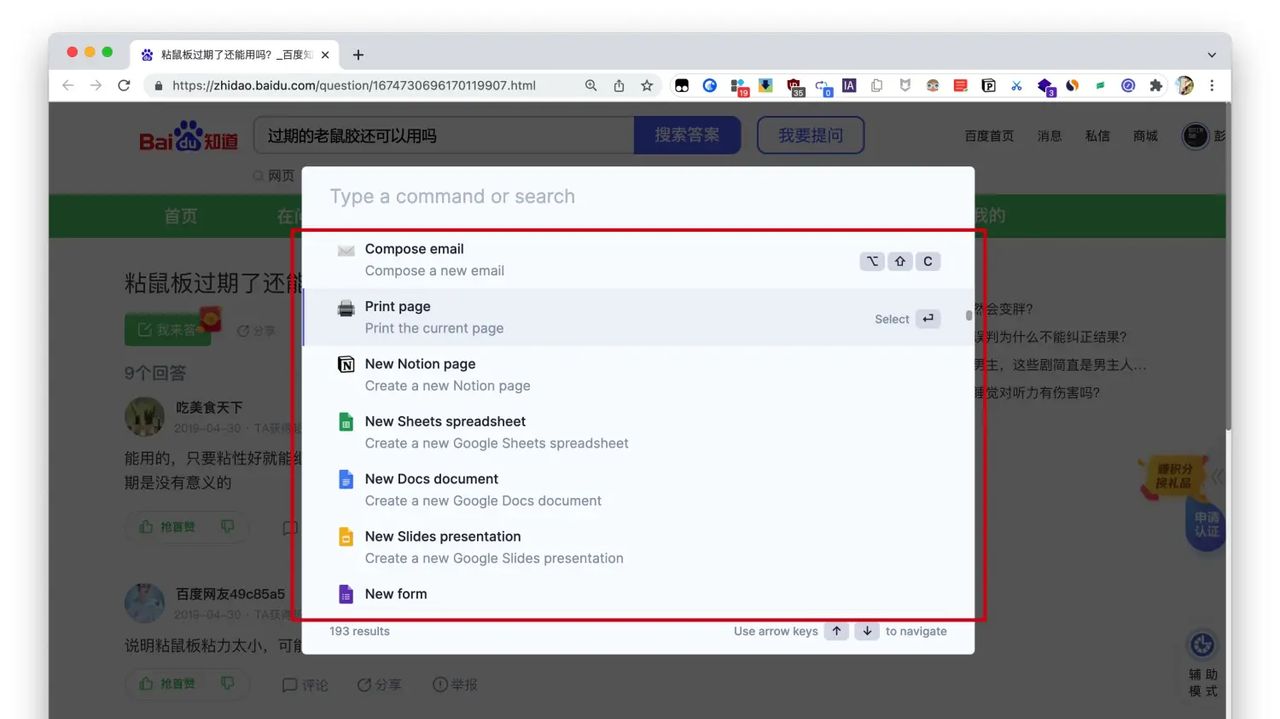Select the Print page command

tap(638, 317)
